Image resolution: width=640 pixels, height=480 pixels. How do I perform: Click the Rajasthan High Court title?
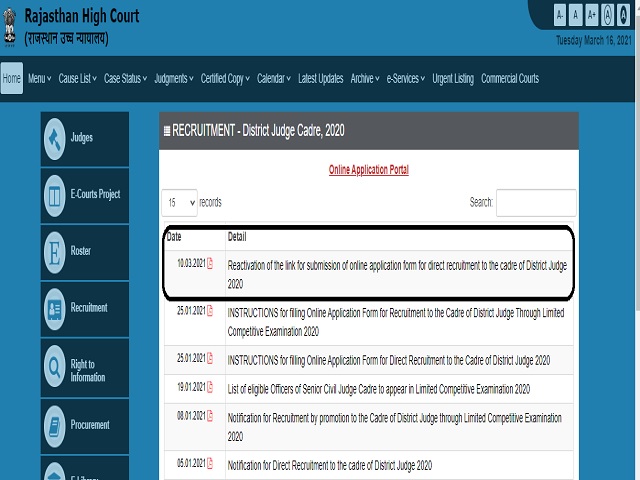click(x=82, y=16)
